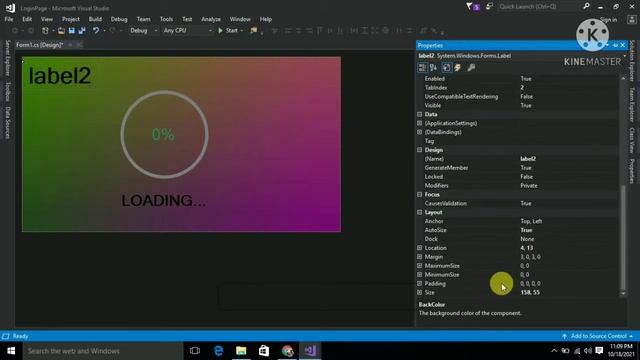Click the Save All toolbar icon
This screenshot has width=640, height=360.
[82, 31]
